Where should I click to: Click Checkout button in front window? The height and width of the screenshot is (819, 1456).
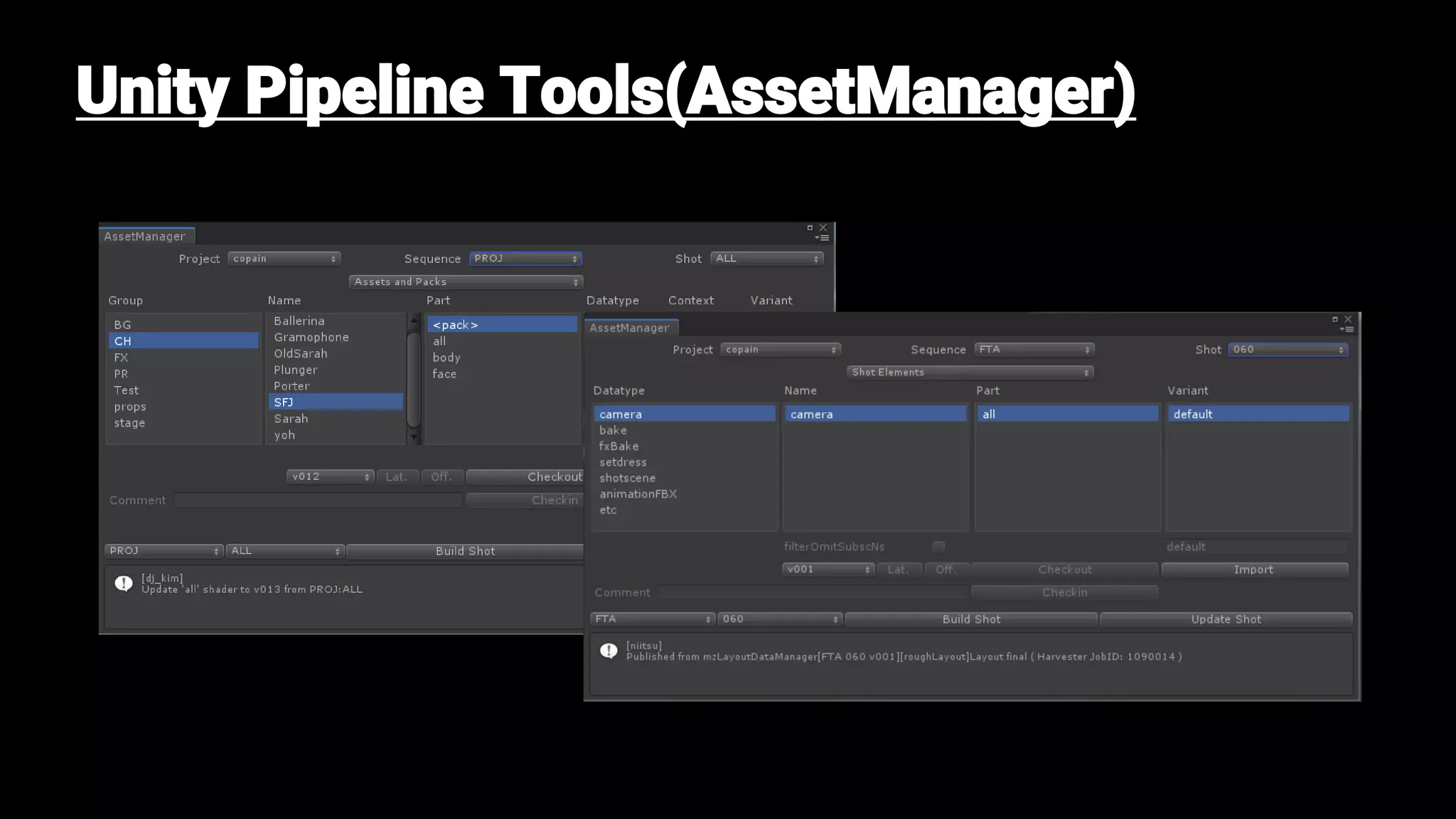1064,569
